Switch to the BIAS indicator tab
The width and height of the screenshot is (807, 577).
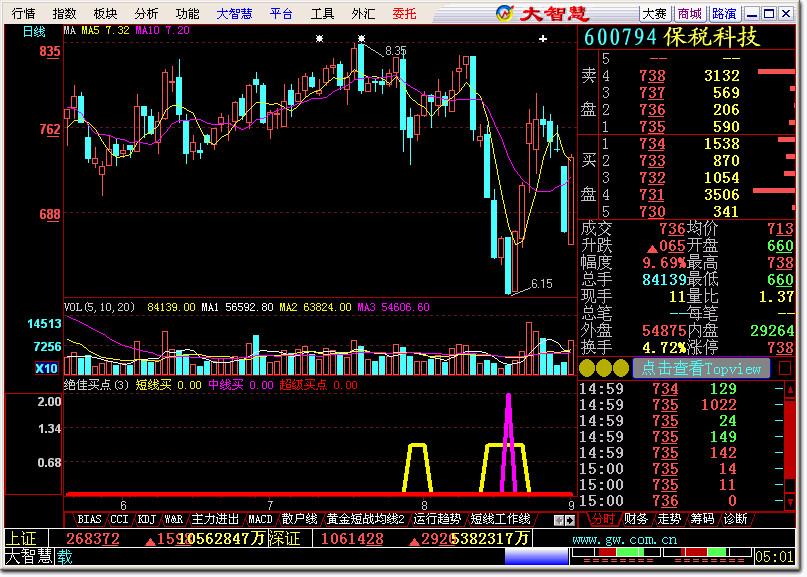tap(89, 519)
